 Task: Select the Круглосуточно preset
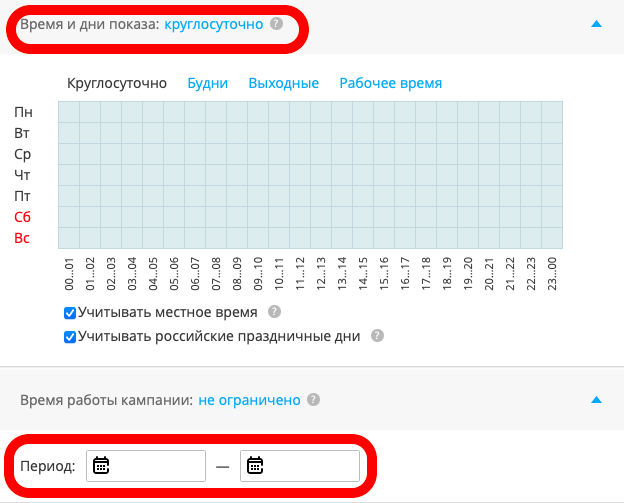tap(117, 83)
